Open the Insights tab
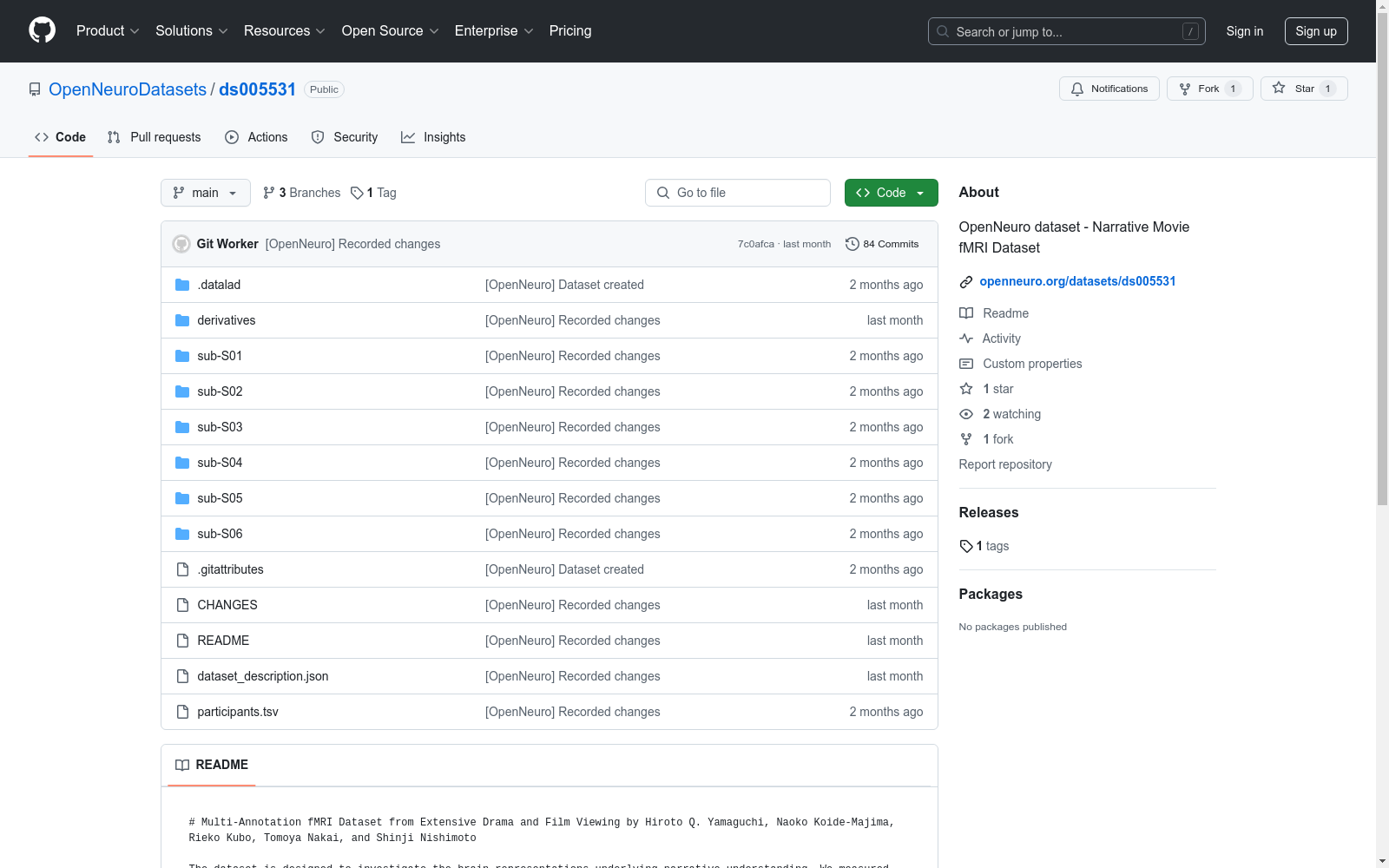Viewport: 1389px width, 868px height. click(x=433, y=137)
